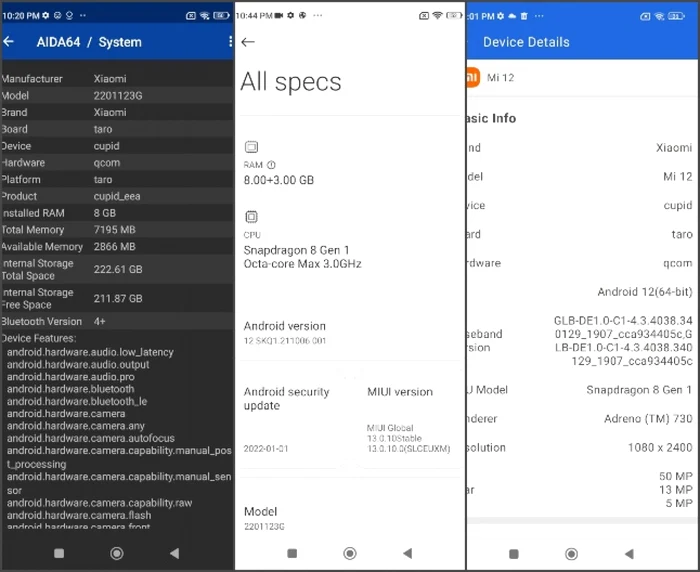Image resolution: width=700 pixels, height=572 pixels.
Task: Select android.hardware.audio.low_latency feature line
Action: click(90, 352)
